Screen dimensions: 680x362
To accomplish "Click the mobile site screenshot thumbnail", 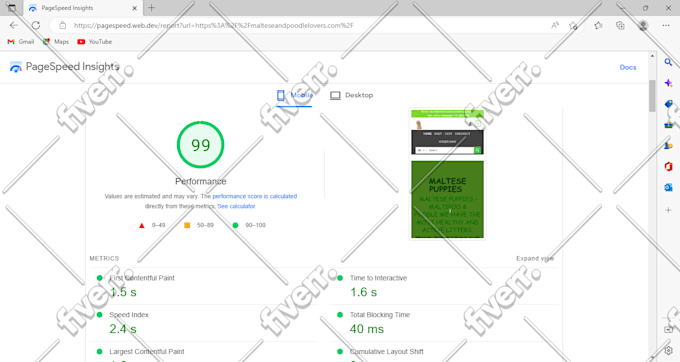I will click(447, 174).
